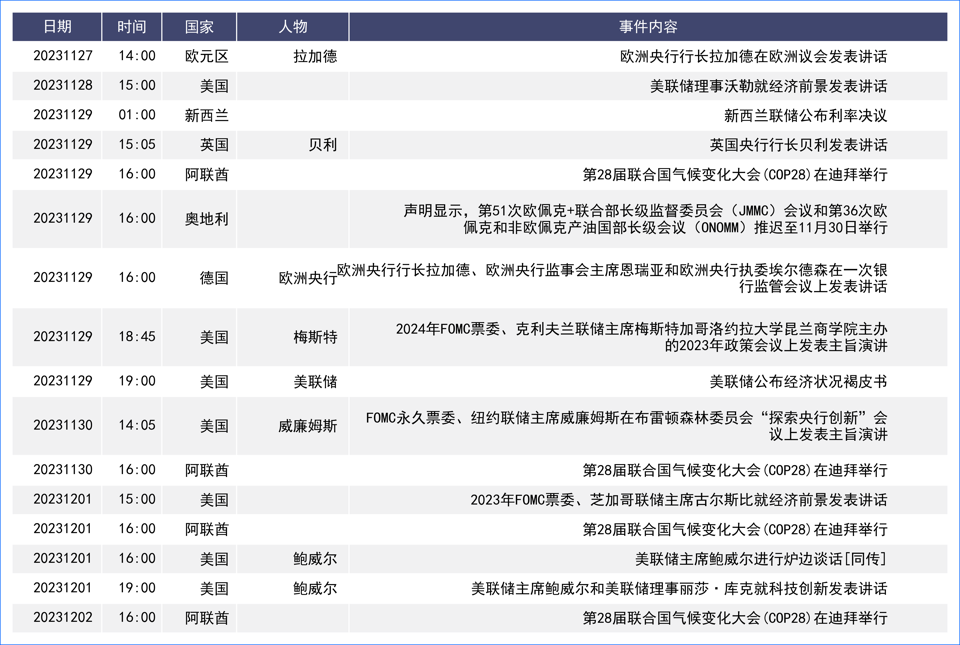Viewport: 960px width, 645px height.
Task: Click 15:00 in the 20231201 row
Action: point(137,499)
